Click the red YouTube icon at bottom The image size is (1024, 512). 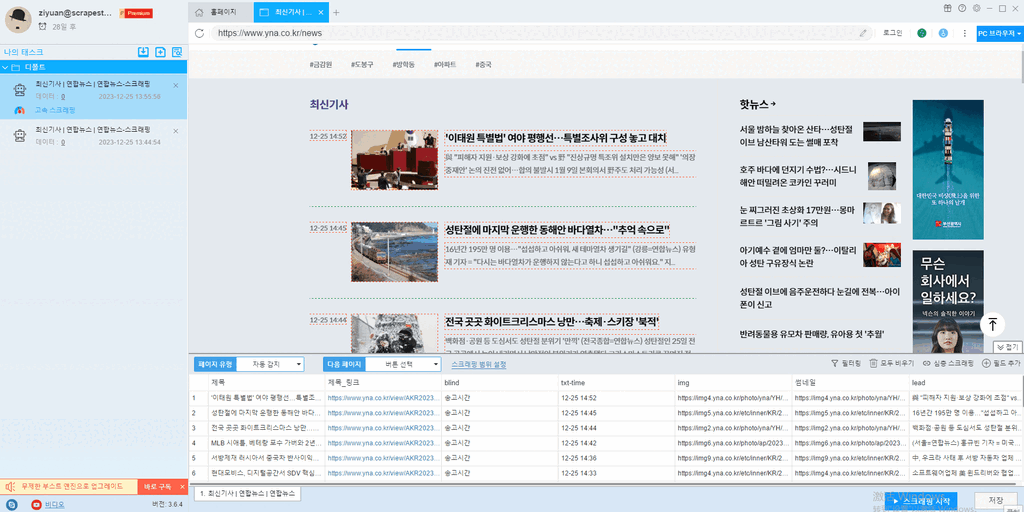(36, 504)
